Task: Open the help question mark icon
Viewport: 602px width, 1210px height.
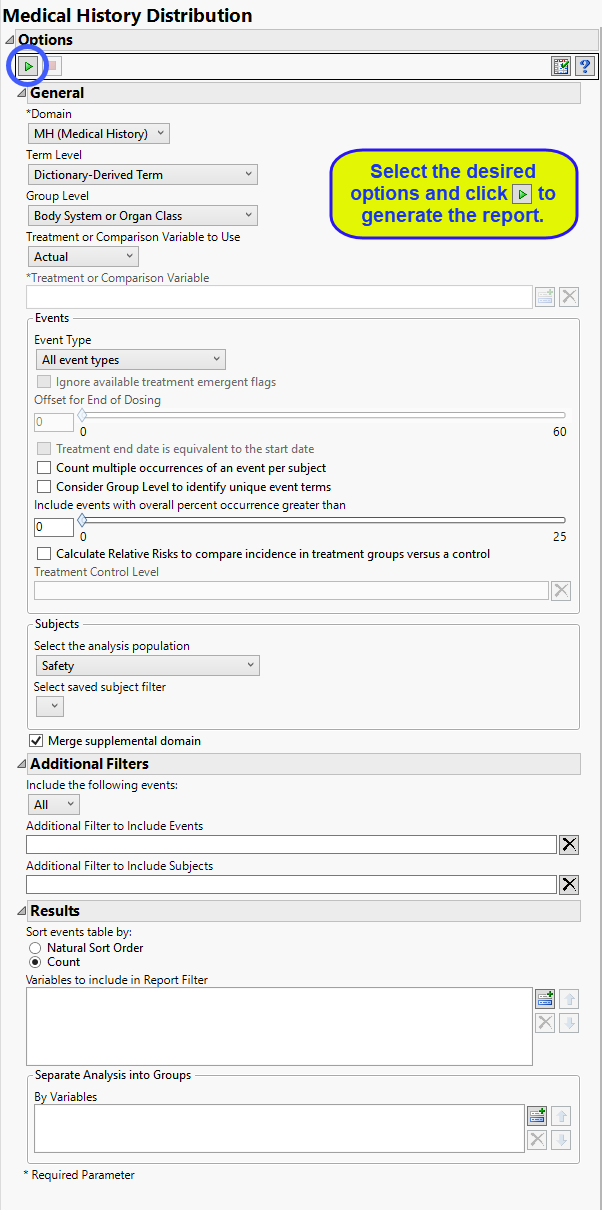Action: pyautogui.click(x=584, y=66)
